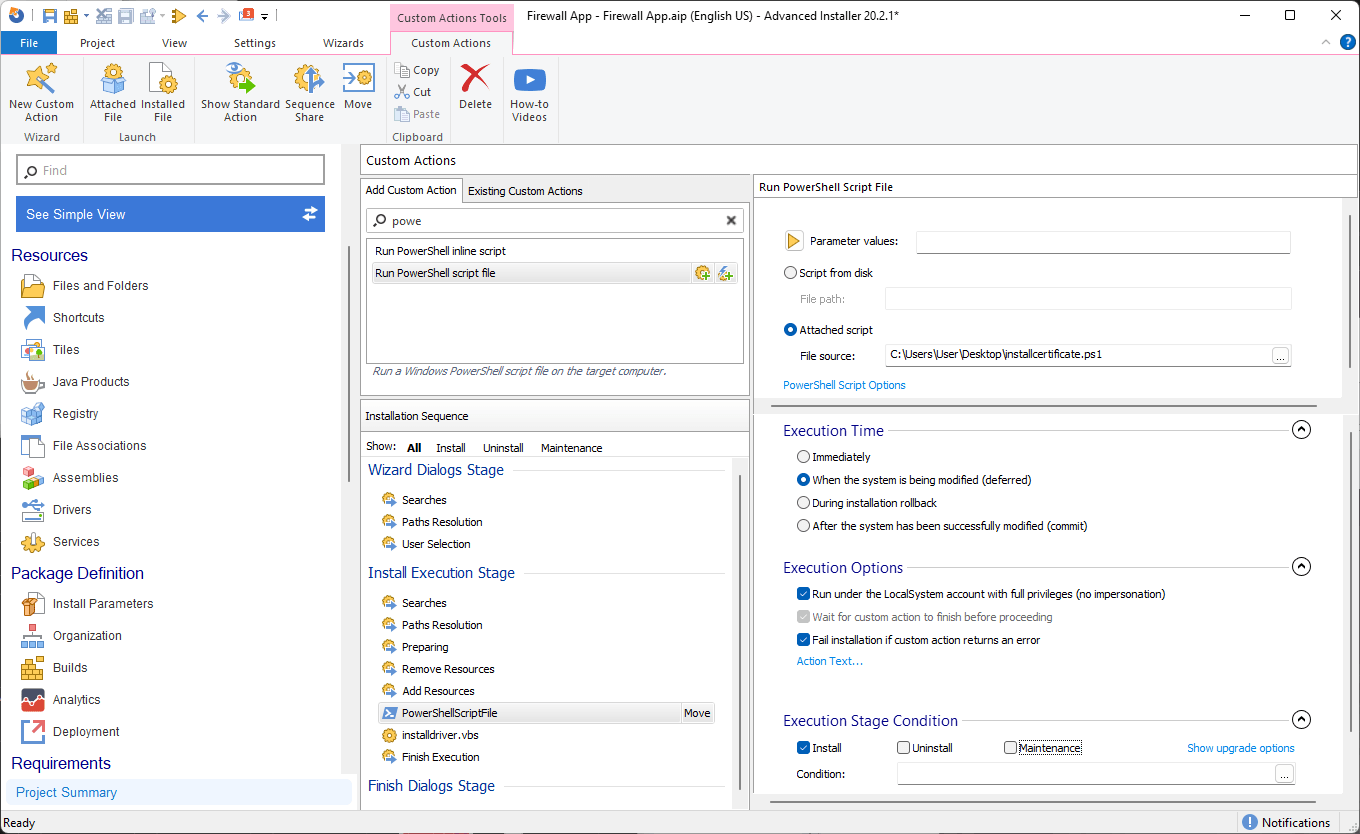The height and width of the screenshot is (834, 1360).
Task: Click add custom action with sequence icon
Action: (x=703, y=273)
